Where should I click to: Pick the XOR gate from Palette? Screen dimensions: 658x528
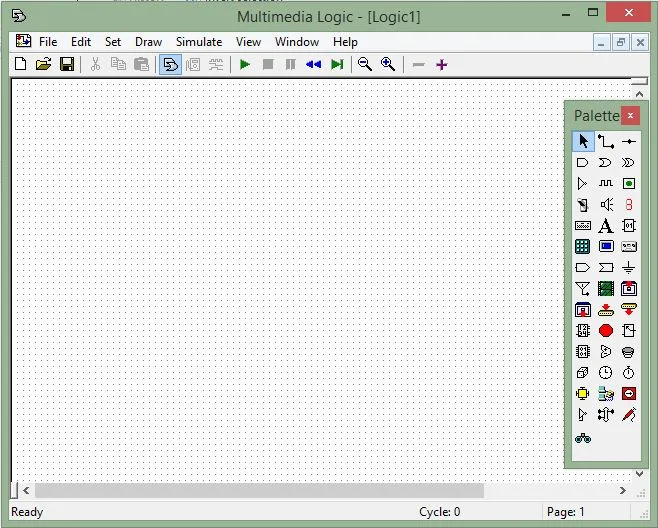click(628, 162)
